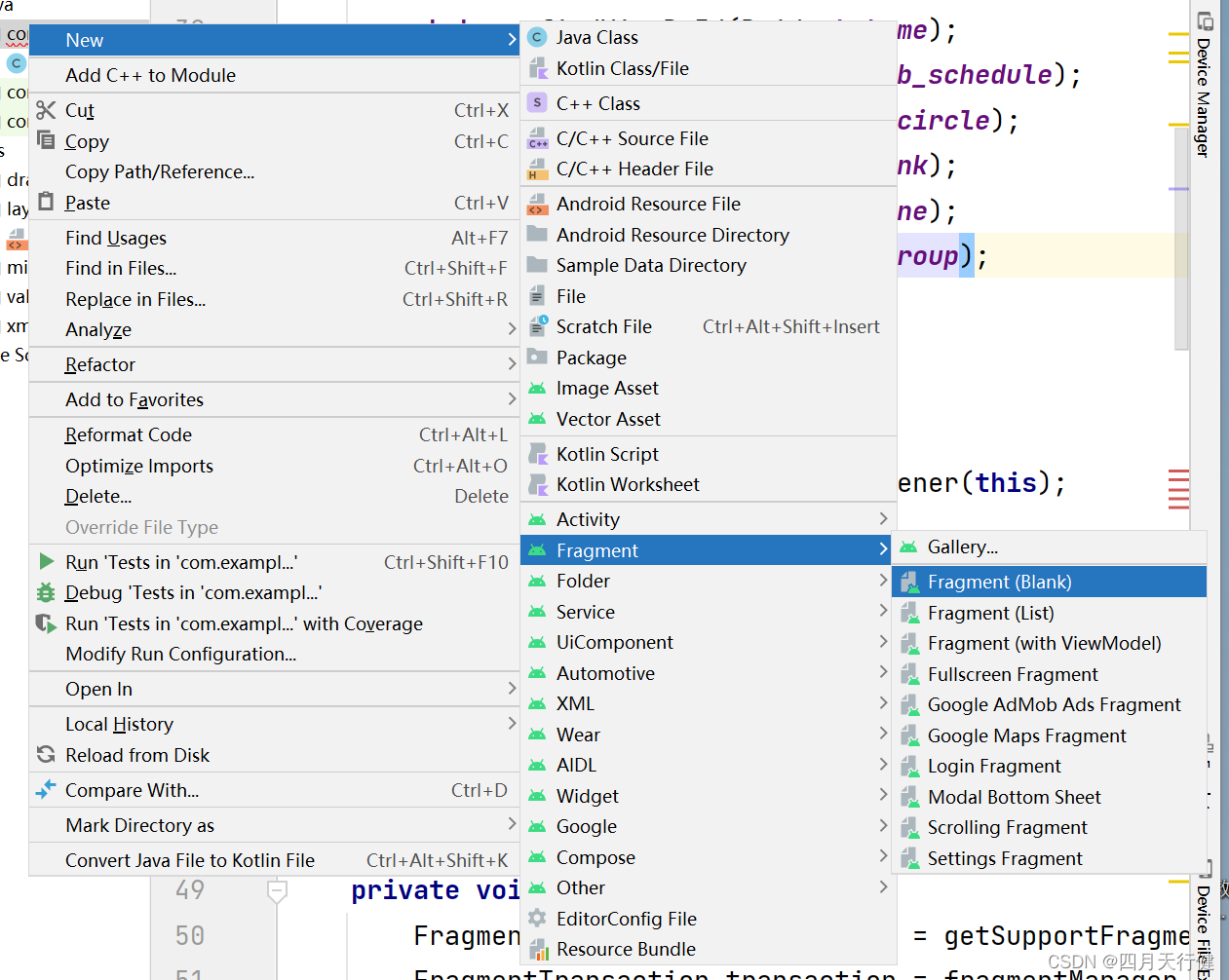Click the Run with Coverage shield icon
The image size is (1229, 980).
tap(46, 623)
